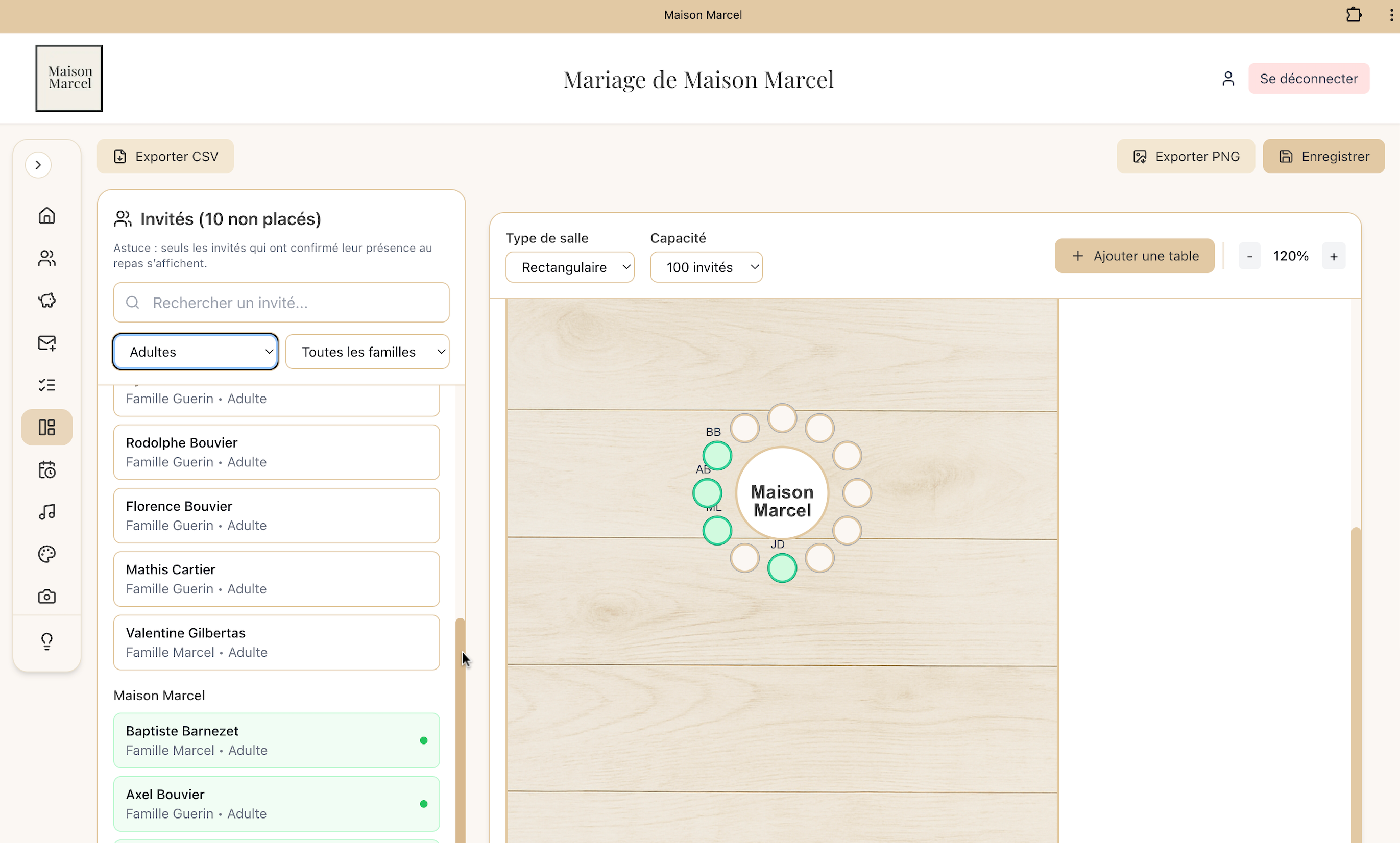The image size is (1400, 843).
Task: Increase zoom with the plus button
Action: [1333, 257]
